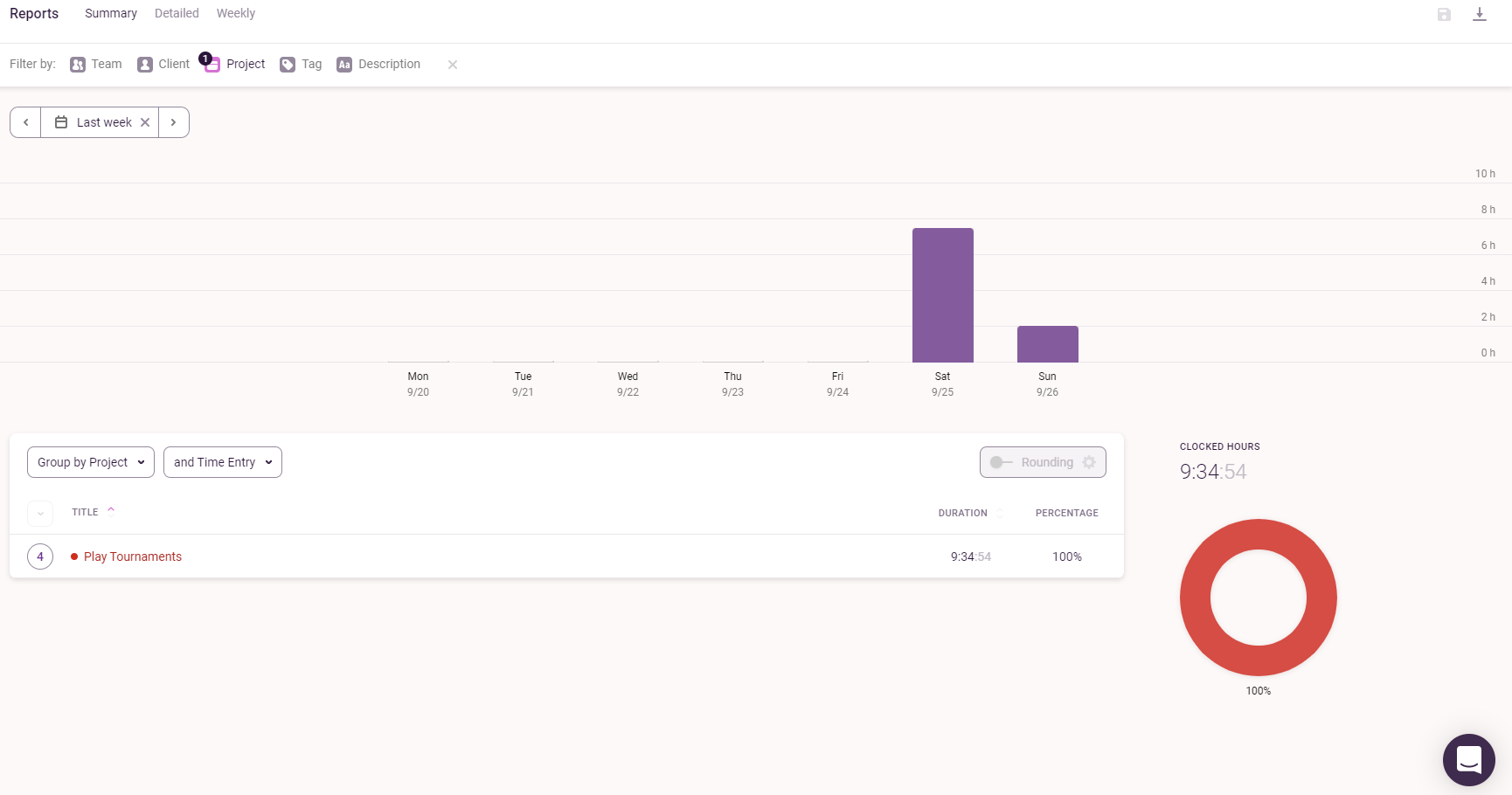
Task: Filter by Description
Action: pos(378,64)
